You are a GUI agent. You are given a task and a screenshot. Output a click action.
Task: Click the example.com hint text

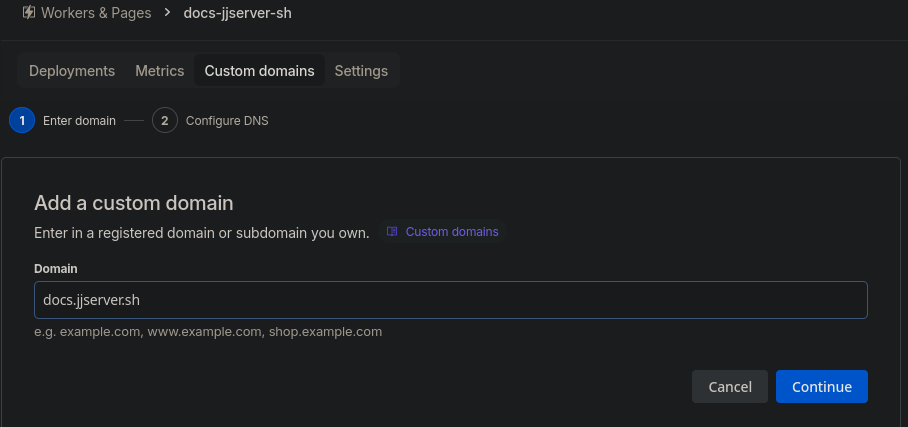(208, 332)
